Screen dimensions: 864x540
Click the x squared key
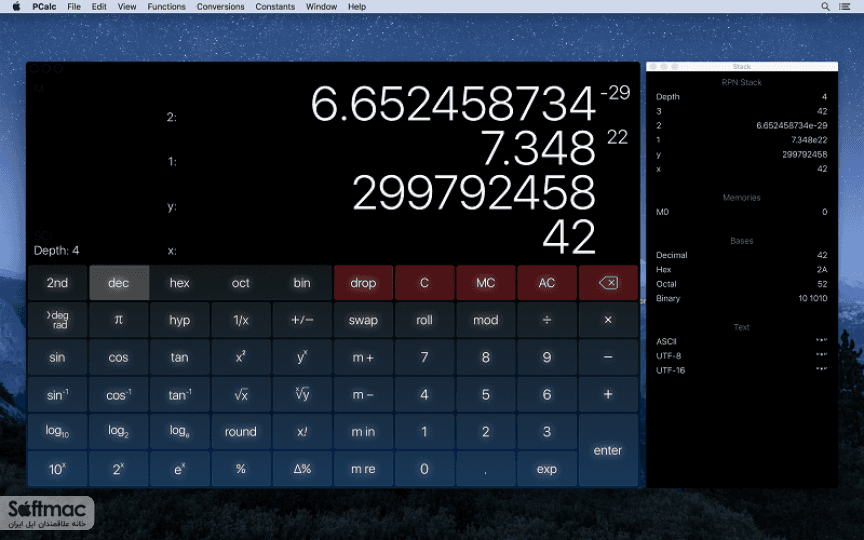pos(241,357)
